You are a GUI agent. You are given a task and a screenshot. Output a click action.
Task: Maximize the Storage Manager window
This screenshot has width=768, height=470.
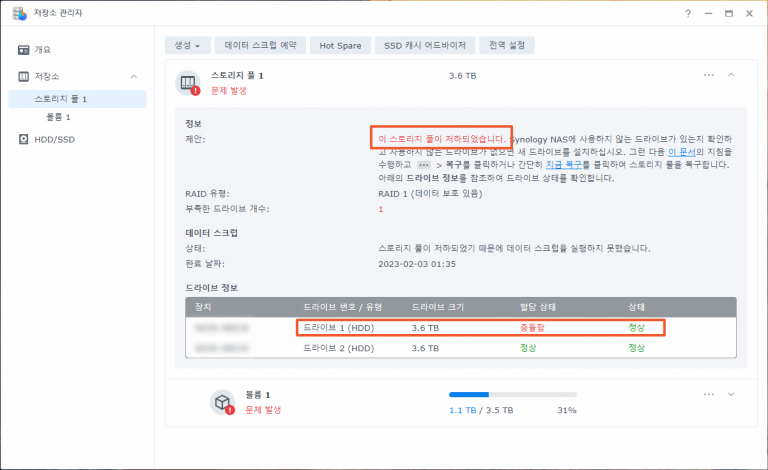tap(729, 14)
